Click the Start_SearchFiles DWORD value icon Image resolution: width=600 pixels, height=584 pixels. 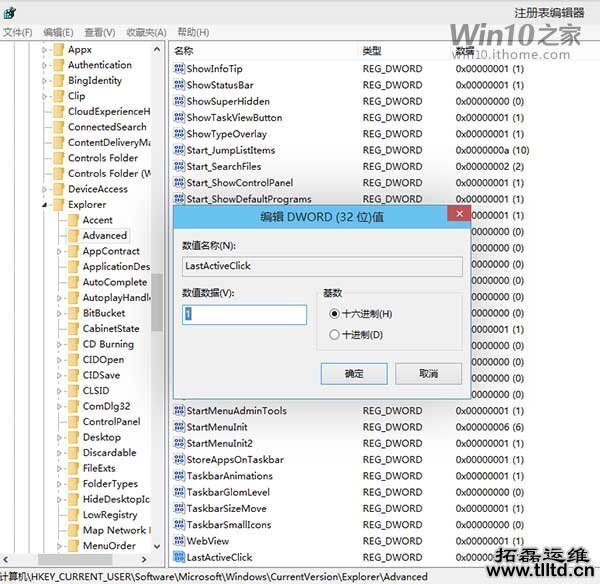[x=179, y=166]
